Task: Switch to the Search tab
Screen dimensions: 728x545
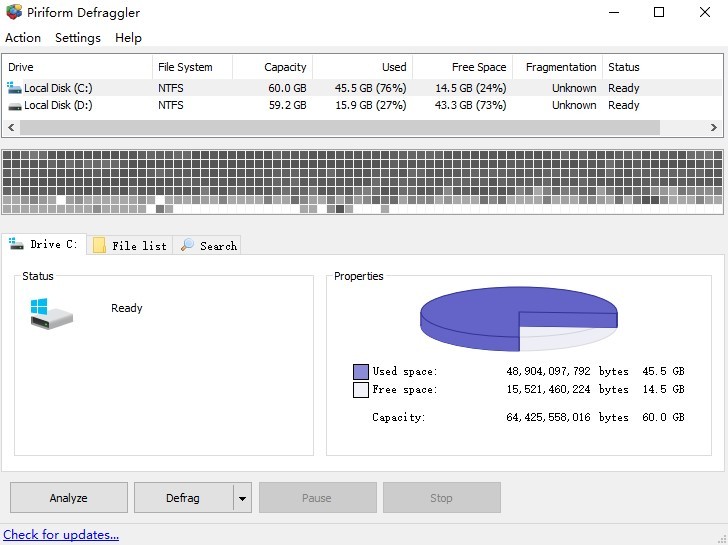Action: coord(207,245)
